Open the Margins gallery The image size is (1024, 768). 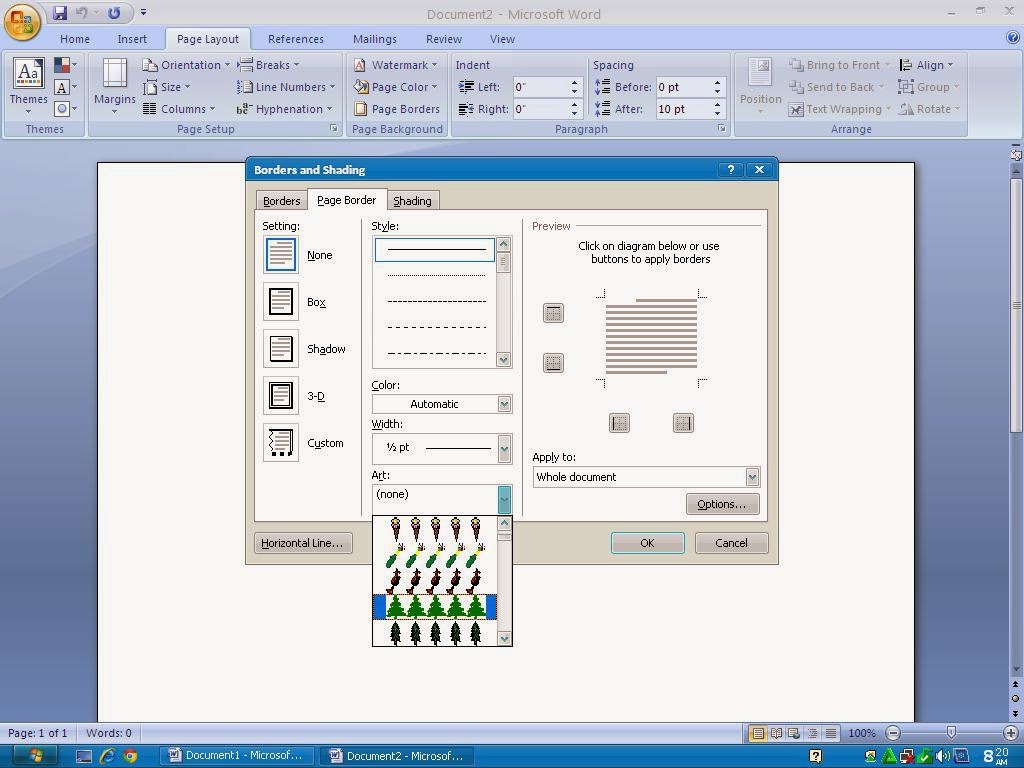[x=114, y=87]
